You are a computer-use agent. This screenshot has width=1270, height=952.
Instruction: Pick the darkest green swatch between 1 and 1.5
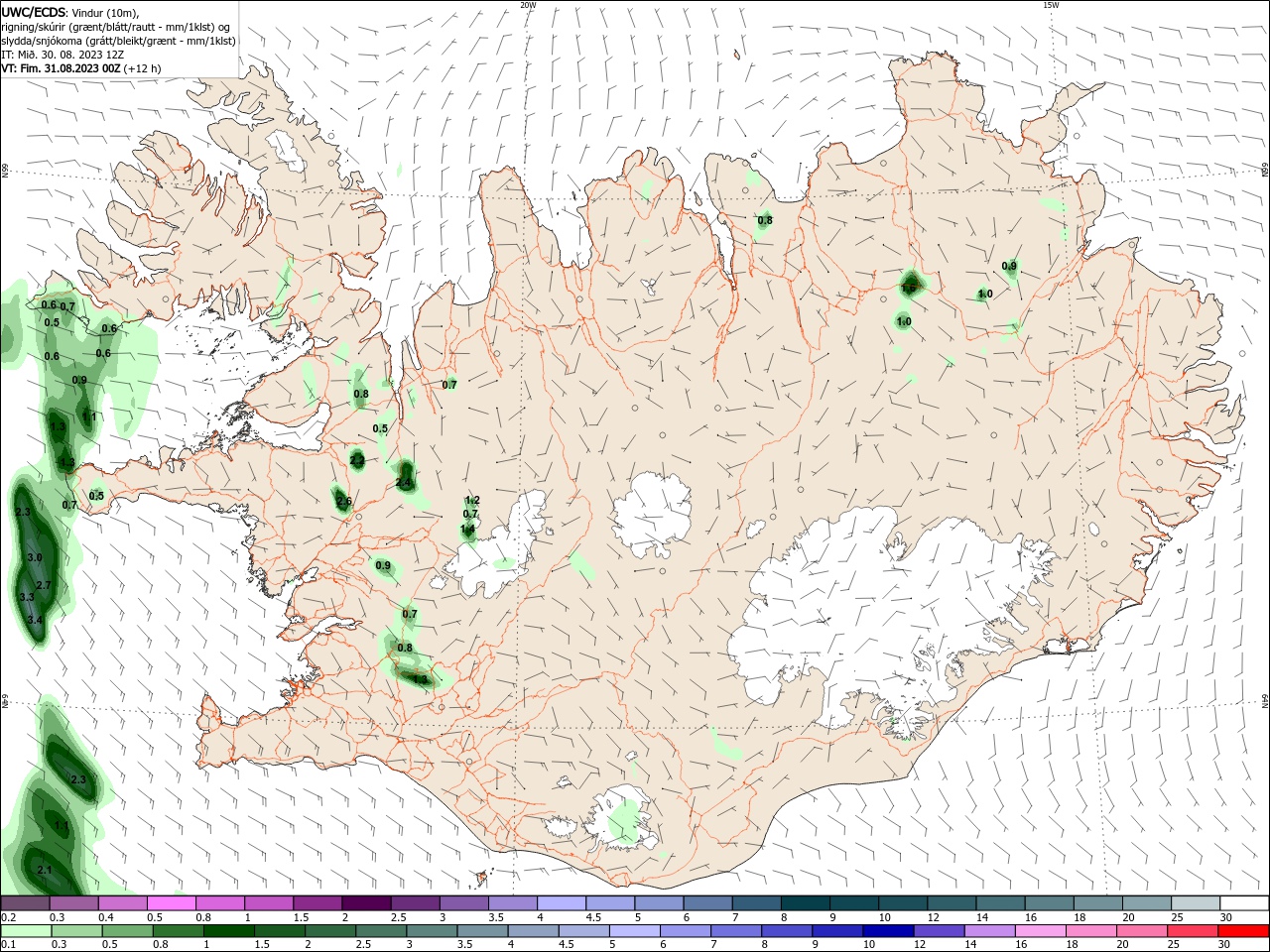(x=228, y=931)
